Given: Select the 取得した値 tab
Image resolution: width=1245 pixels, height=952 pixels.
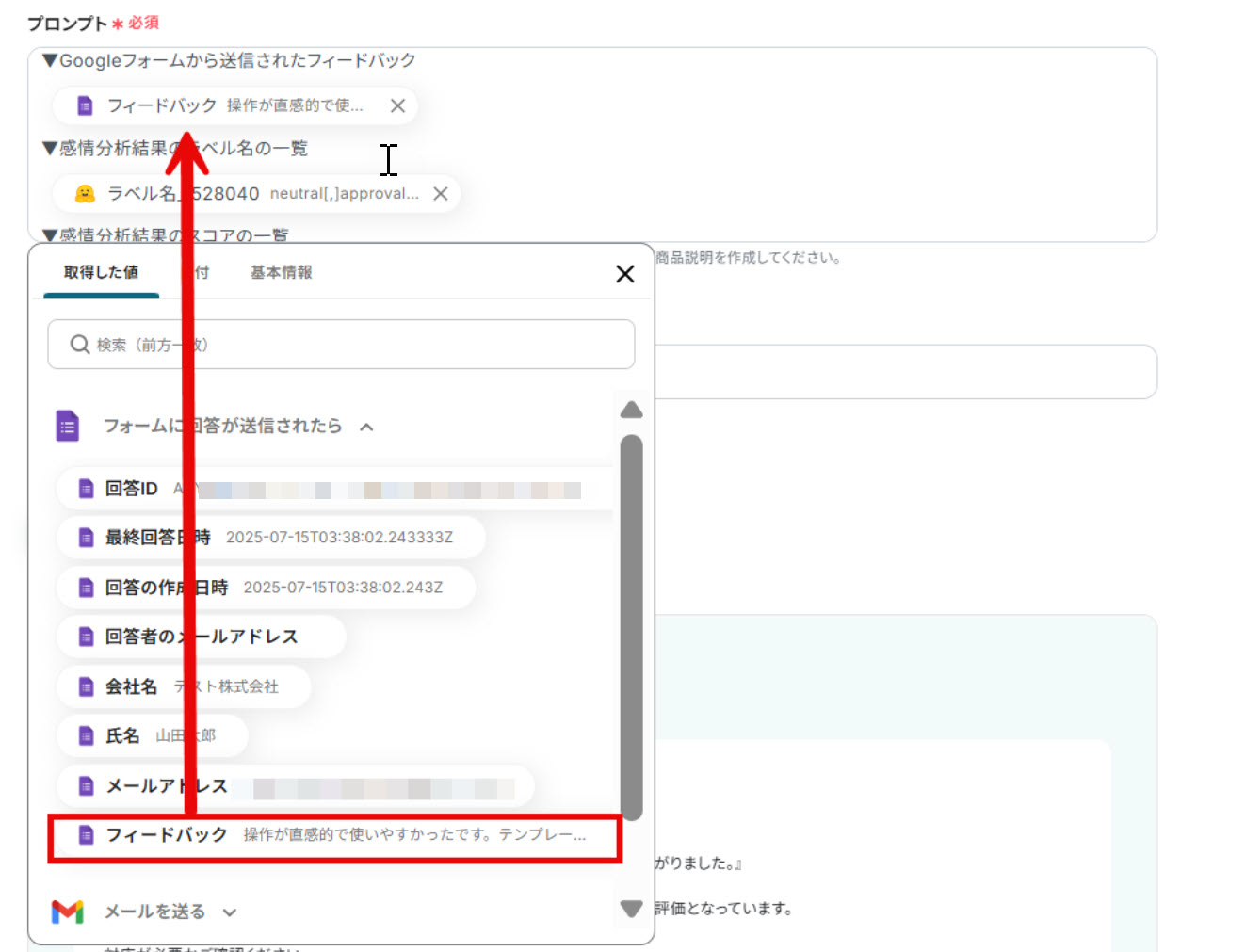Looking at the screenshot, I should click(x=100, y=272).
